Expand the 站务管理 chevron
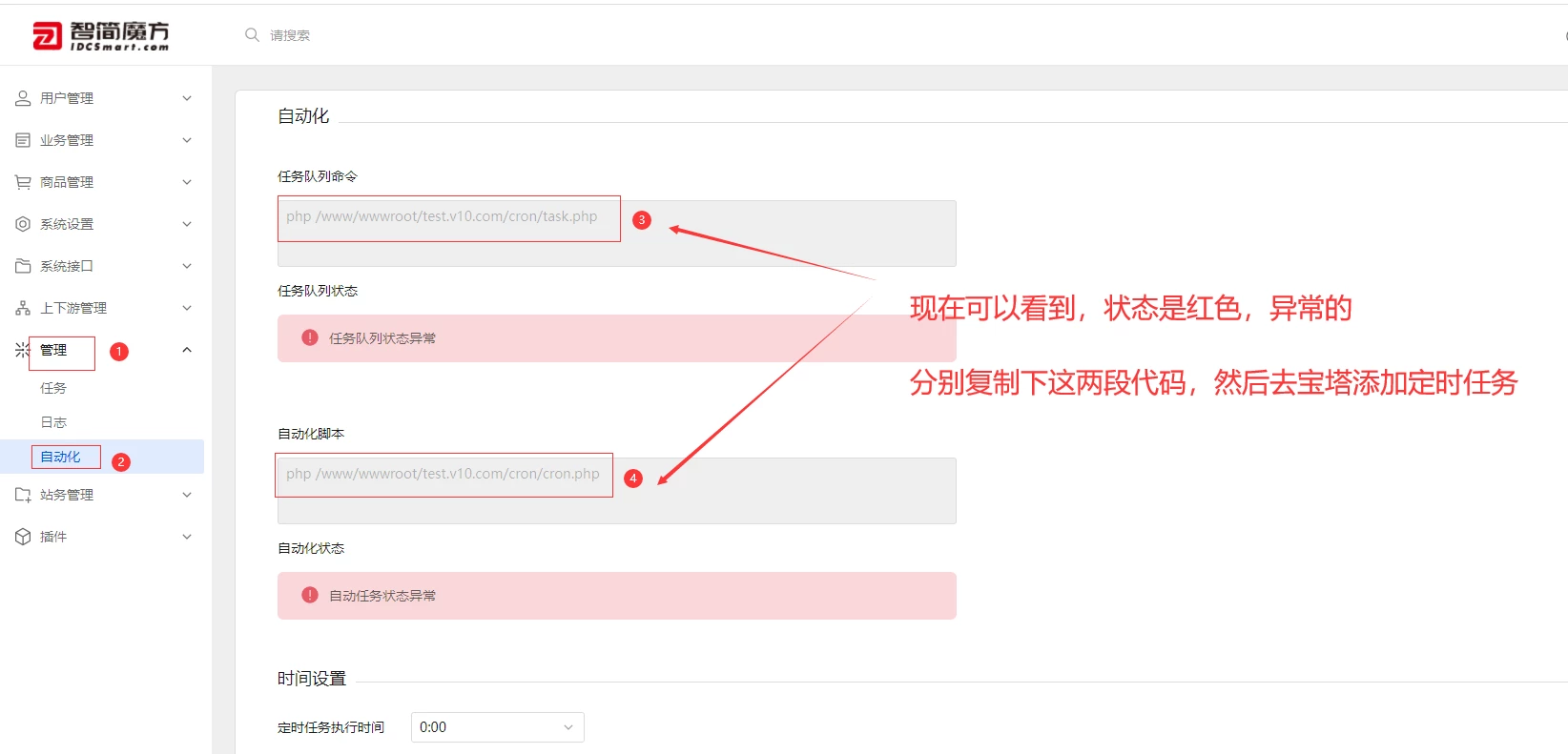Image resolution: width=1568 pixels, height=754 pixels. click(187, 495)
